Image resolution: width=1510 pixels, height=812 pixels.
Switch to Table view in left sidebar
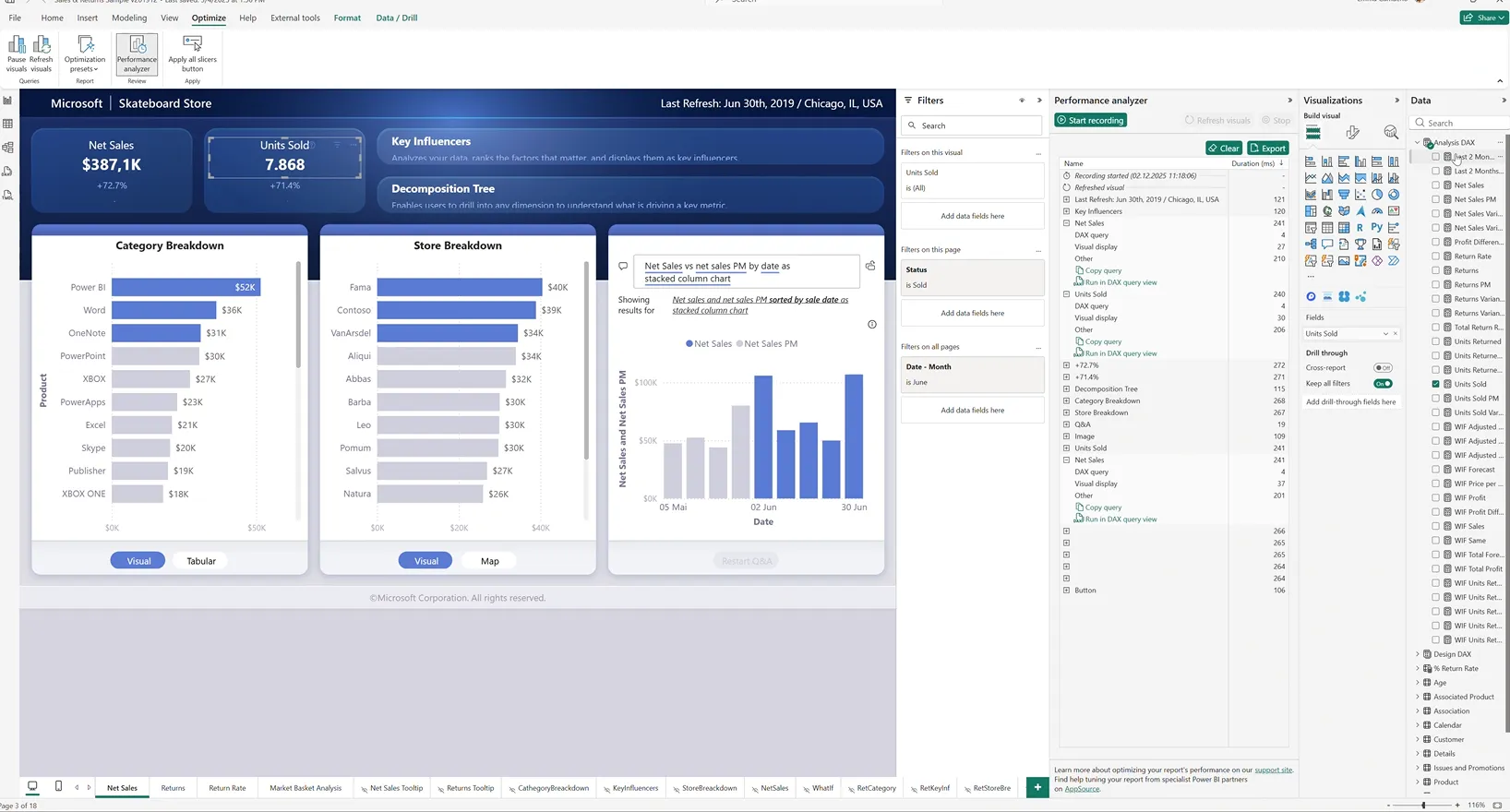[8, 124]
